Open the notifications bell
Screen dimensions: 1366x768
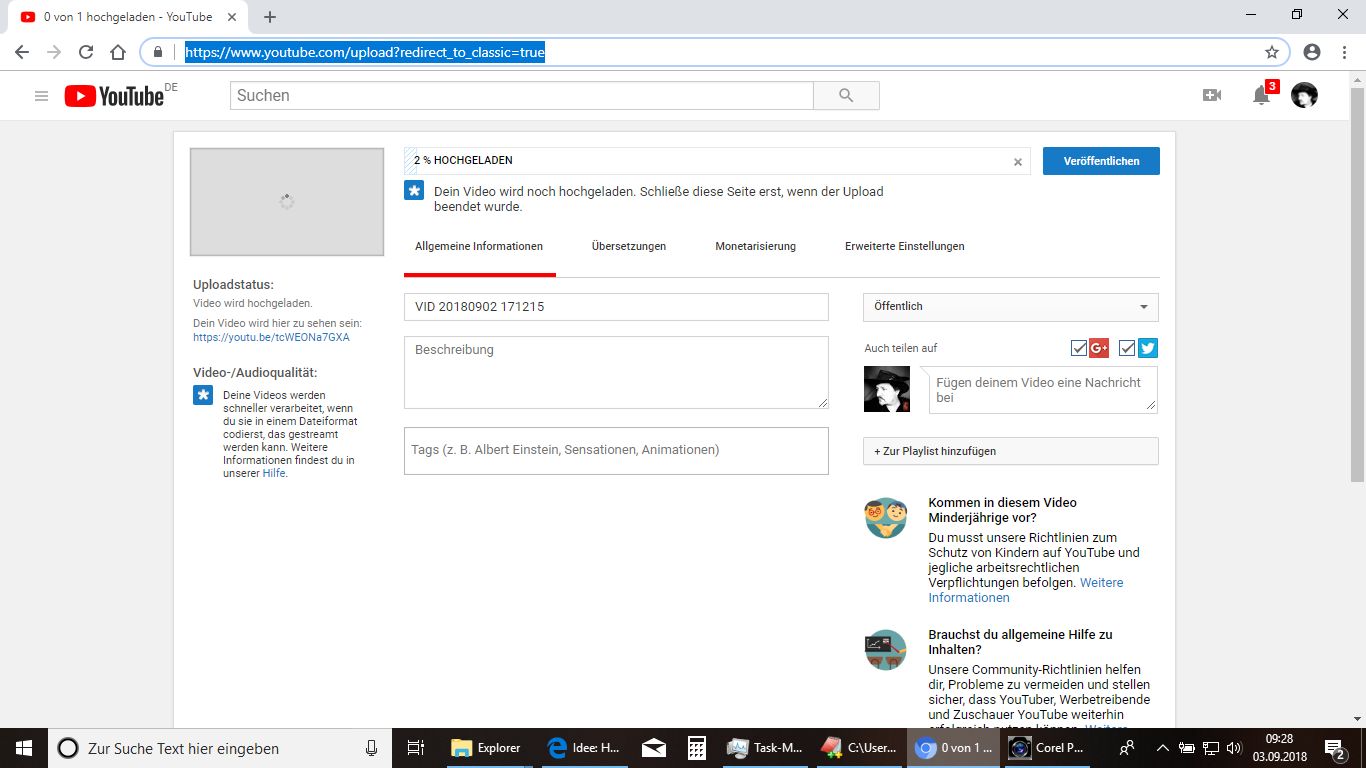pos(1262,95)
